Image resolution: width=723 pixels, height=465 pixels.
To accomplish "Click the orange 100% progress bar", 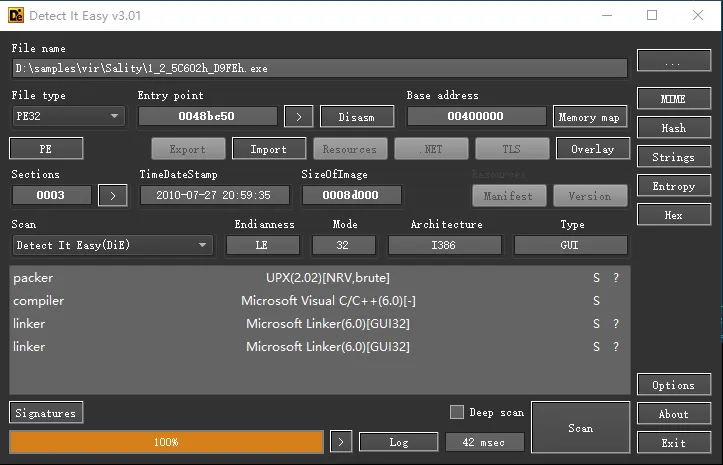I will (x=166, y=442).
